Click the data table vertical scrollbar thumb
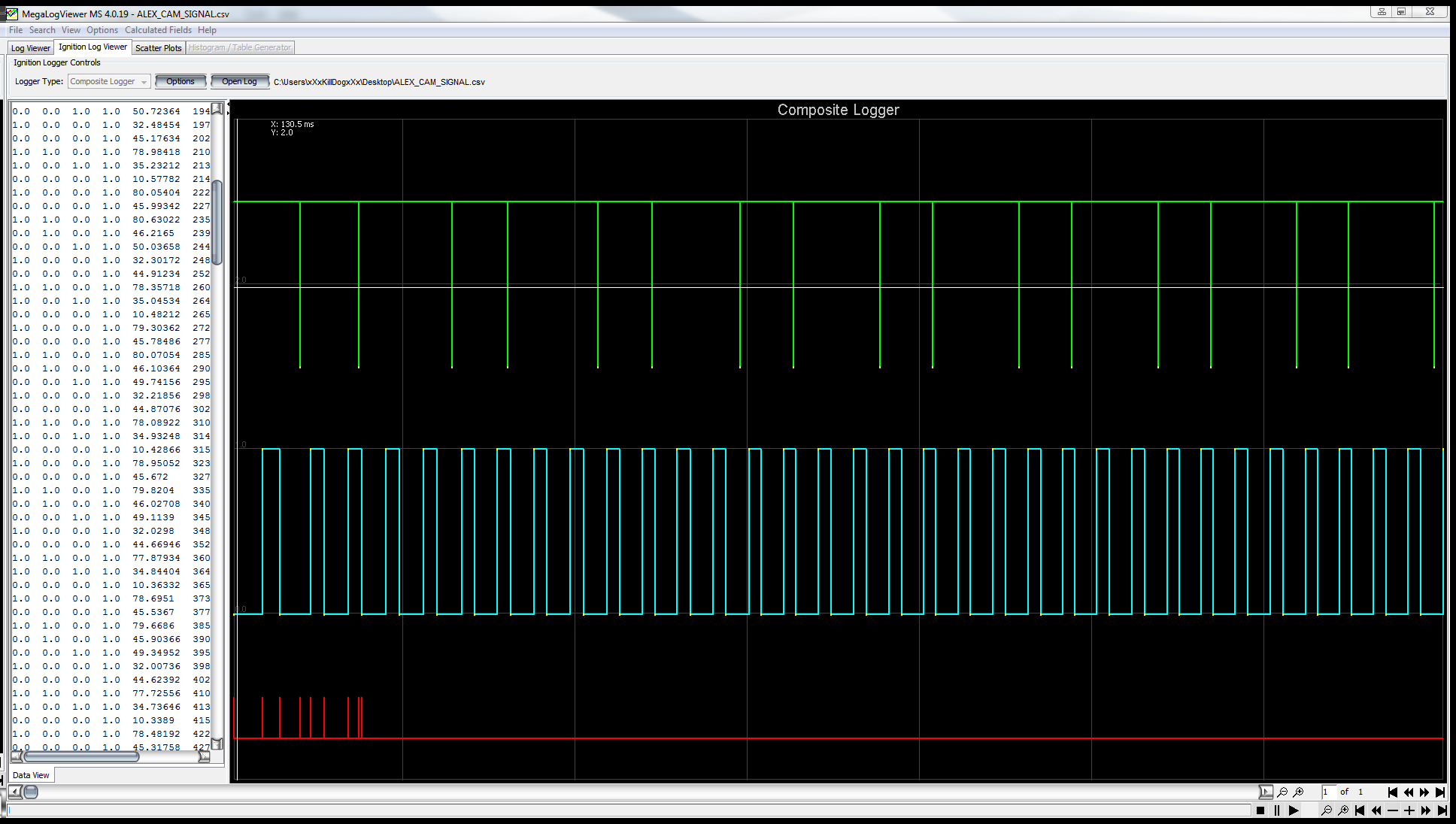 pos(217,222)
